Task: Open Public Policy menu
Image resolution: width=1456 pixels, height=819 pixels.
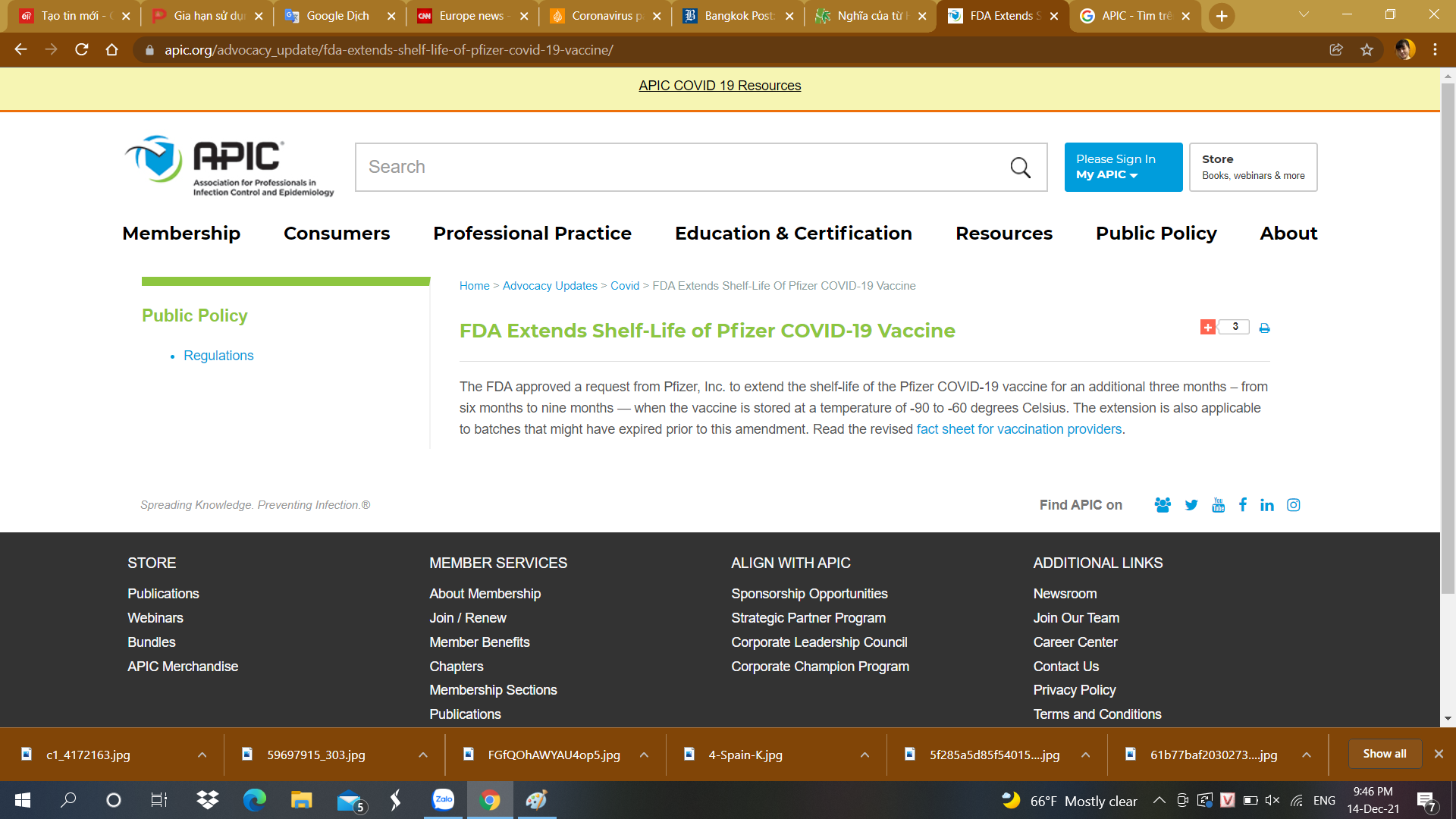Action: [x=1156, y=234]
